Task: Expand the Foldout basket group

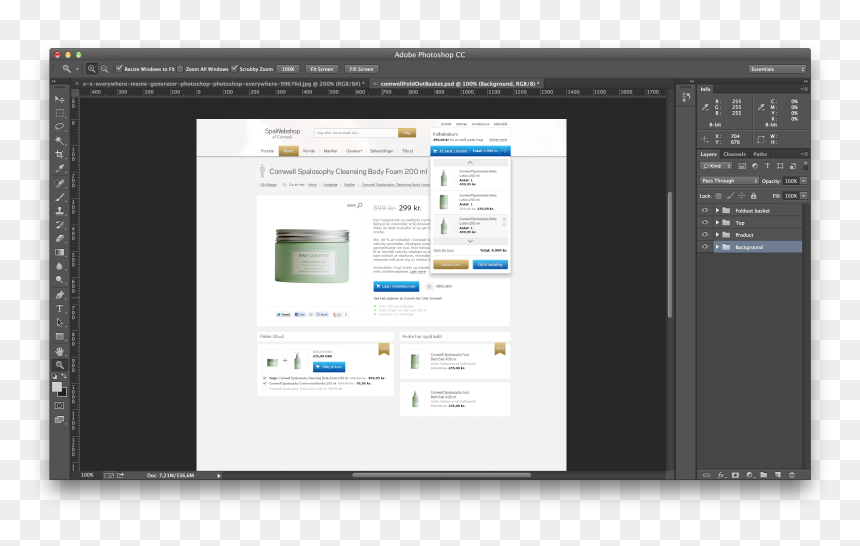Action: tap(717, 210)
